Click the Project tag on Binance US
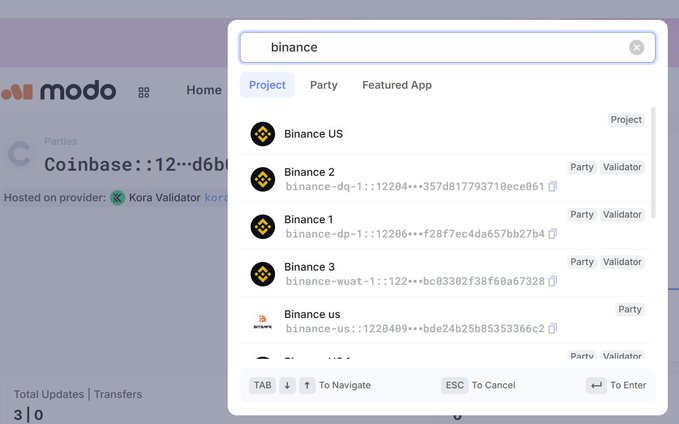The height and width of the screenshot is (424, 679). (x=626, y=120)
